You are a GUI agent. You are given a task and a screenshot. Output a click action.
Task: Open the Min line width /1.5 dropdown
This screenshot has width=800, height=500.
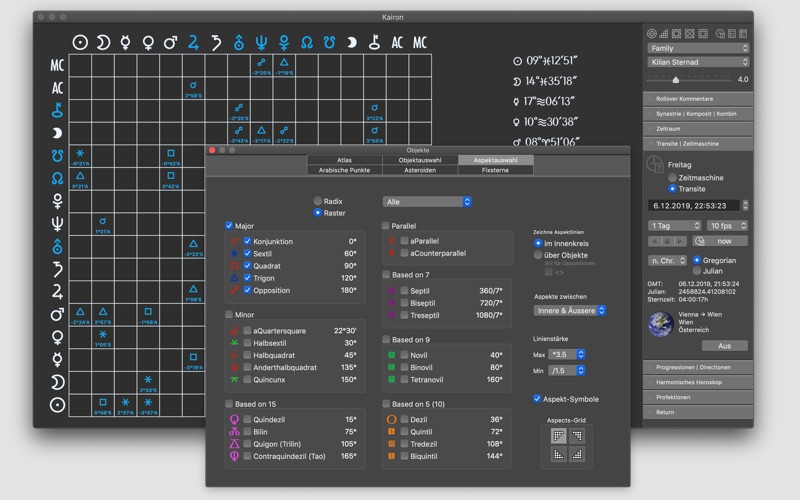(x=567, y=370)
